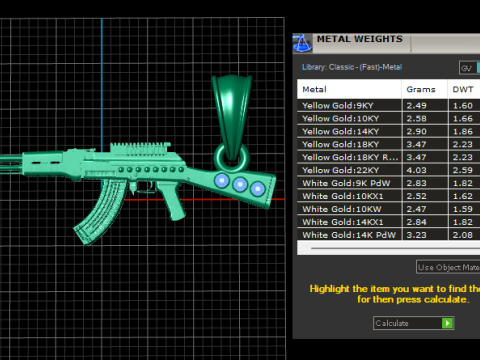Click the 4.03 grams value
This screenshot has width=480, height=360.
(x=416, y=170)
